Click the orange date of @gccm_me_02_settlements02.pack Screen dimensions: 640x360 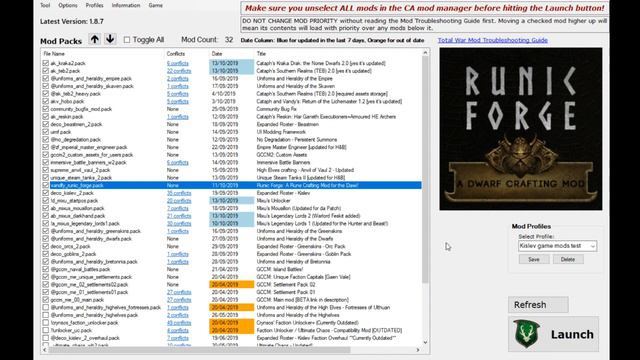(x=231, y=284)
